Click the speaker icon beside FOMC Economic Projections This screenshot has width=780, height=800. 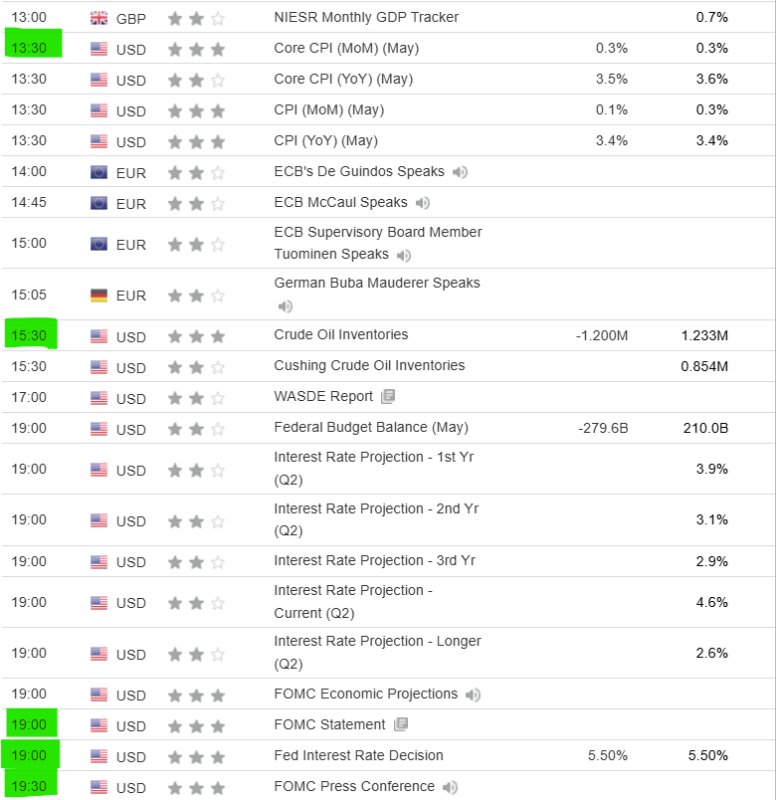tap(473, 694)
